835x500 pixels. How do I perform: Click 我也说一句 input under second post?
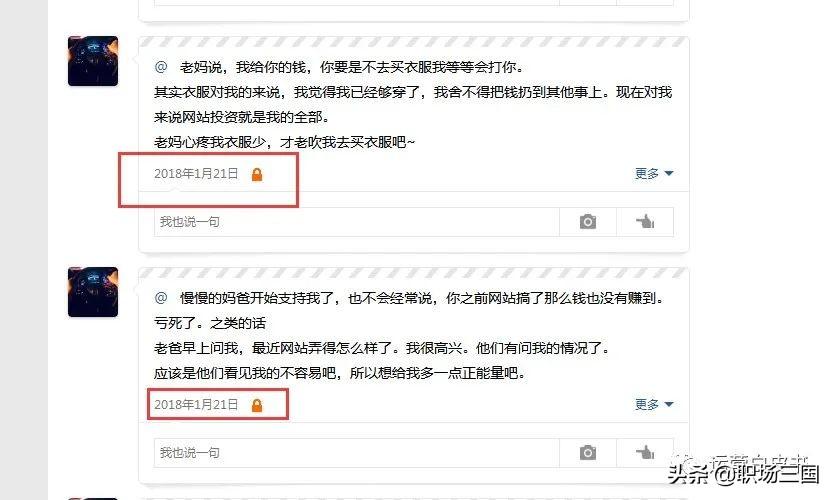(357, 453)
